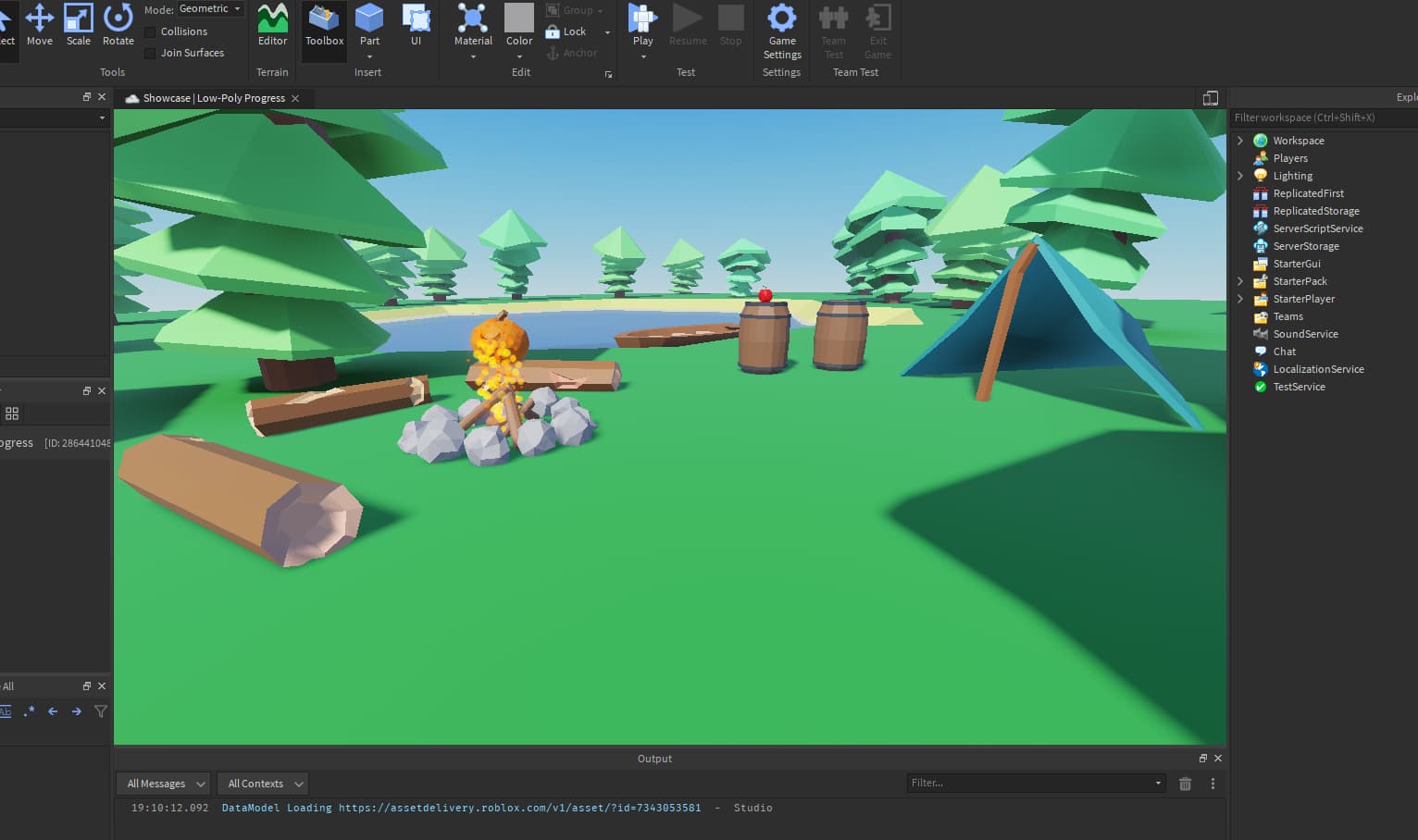Screen dimensions: 1418x840
Task: Clear the Output log
Action: (1185, 783)
